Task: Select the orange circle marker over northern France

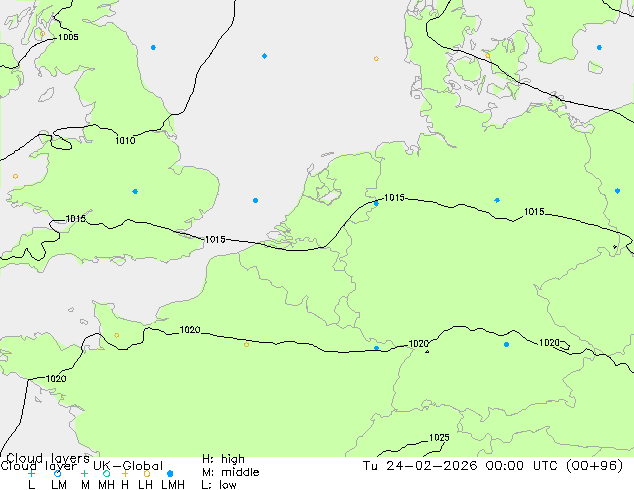Action: pyautogui.click(x=247, y=345)
